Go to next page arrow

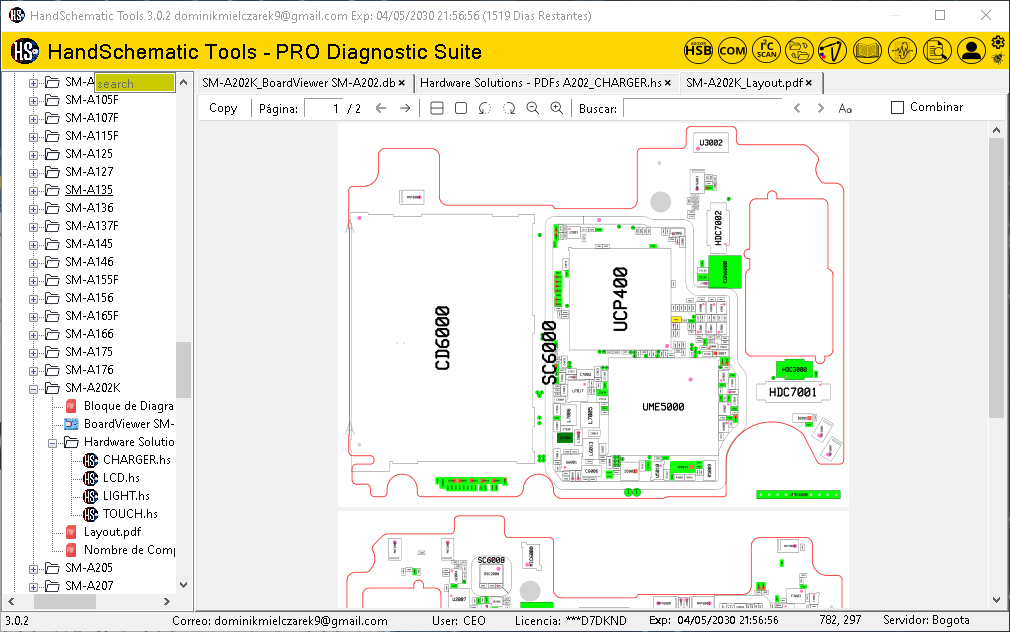[405, 108]
